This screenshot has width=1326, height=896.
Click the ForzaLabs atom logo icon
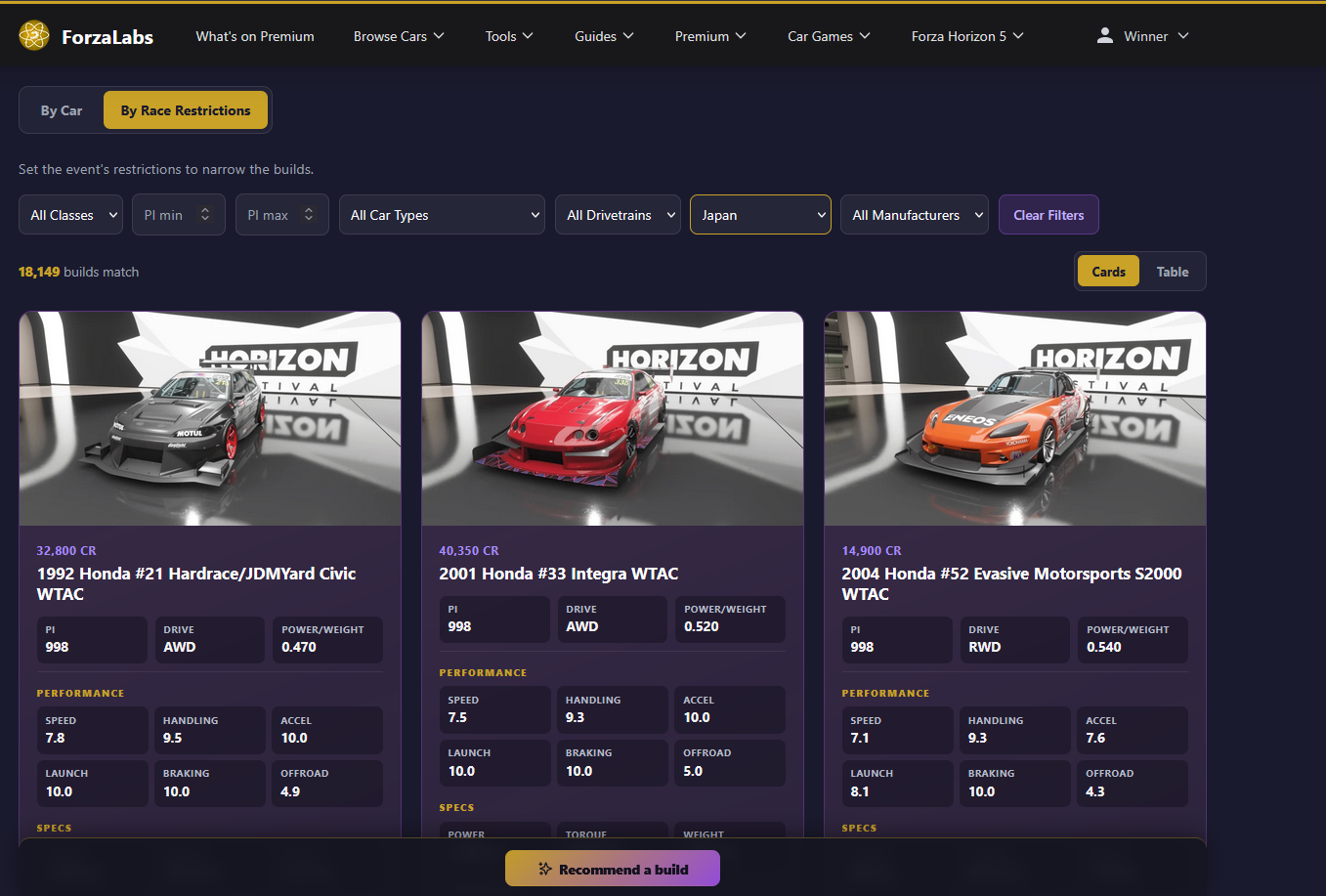[34, 36]
